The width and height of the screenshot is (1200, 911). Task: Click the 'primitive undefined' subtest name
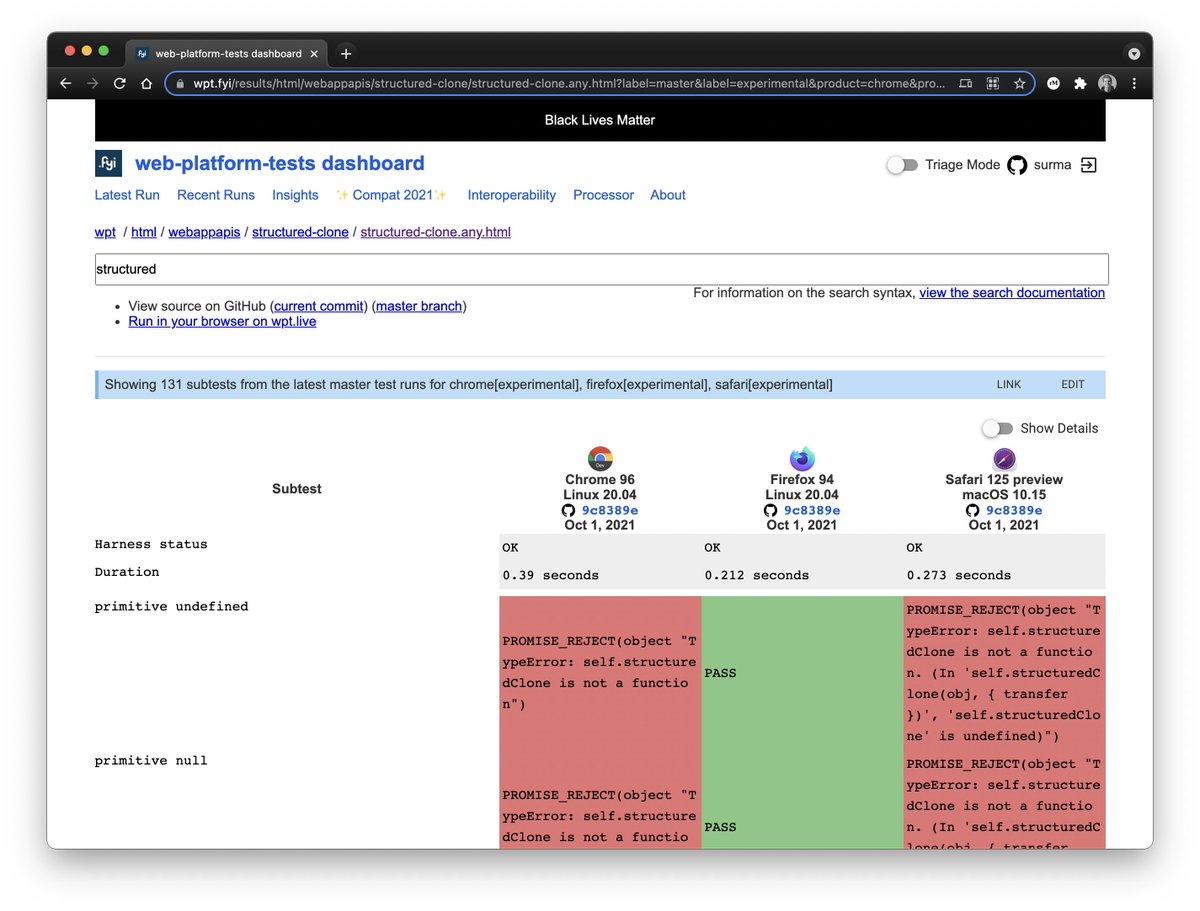point(171,606)
